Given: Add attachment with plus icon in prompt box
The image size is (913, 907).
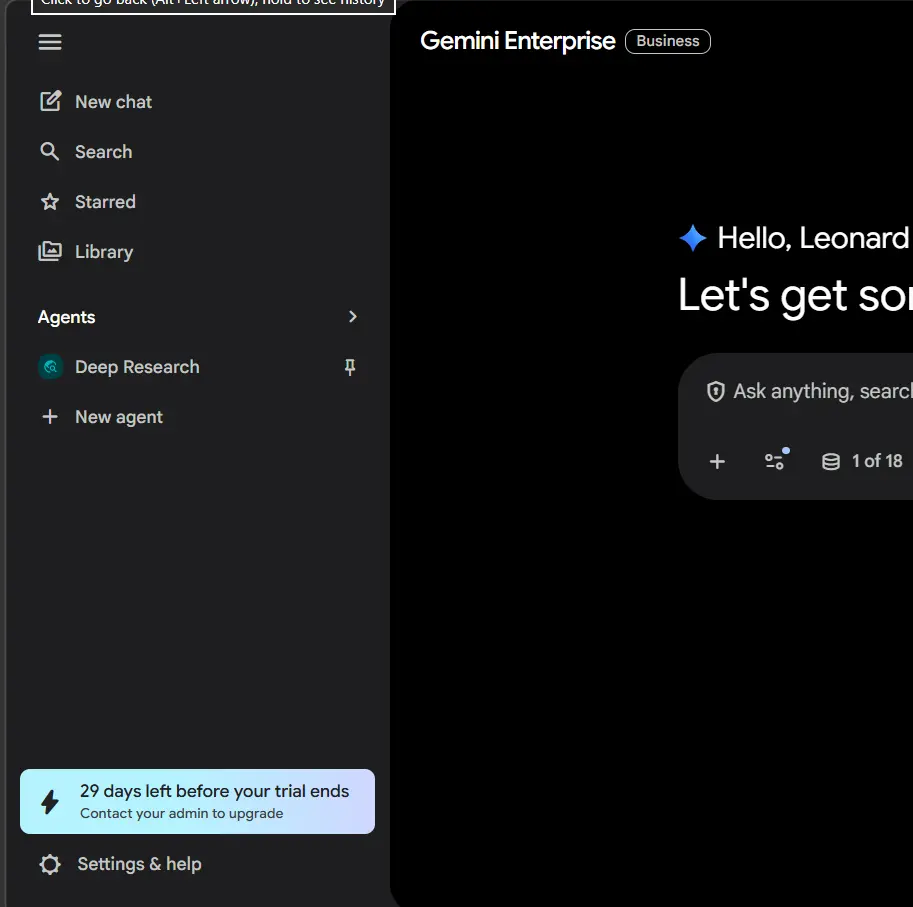Looking at the screenshot, I should coord(717,462).
